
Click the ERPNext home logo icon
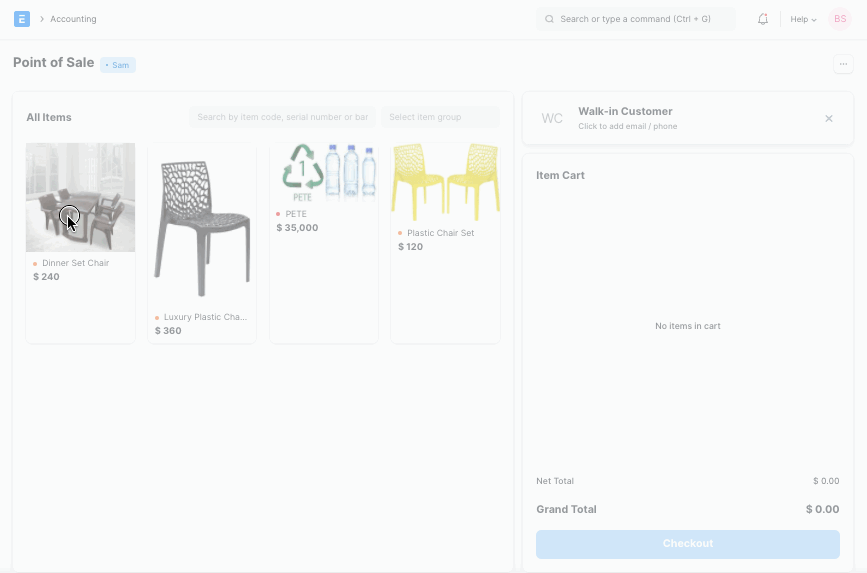[x=22, y=19]
